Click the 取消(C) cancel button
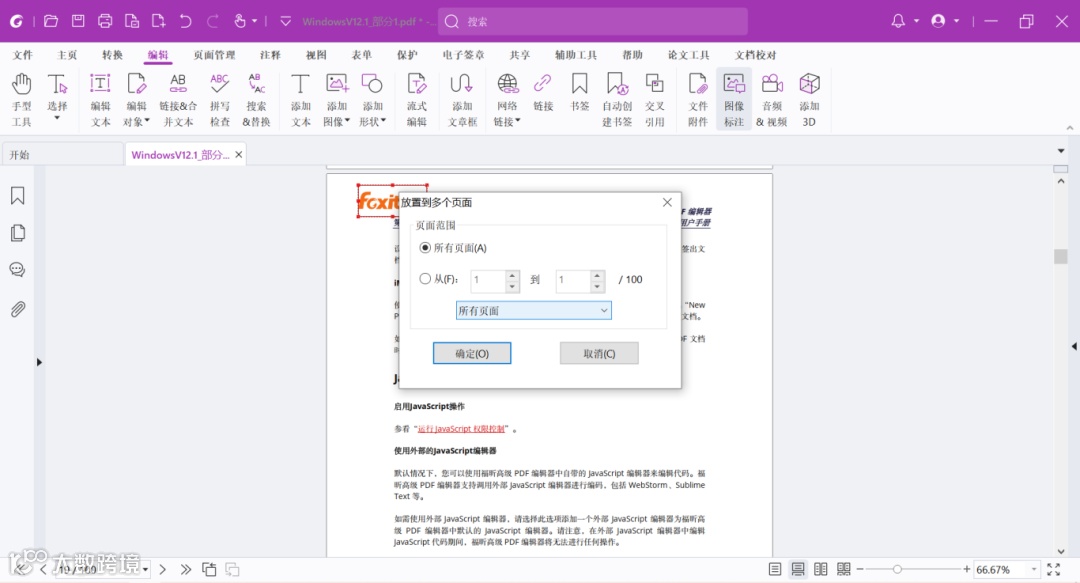The image size is (1080, 583). pos(599,354)
